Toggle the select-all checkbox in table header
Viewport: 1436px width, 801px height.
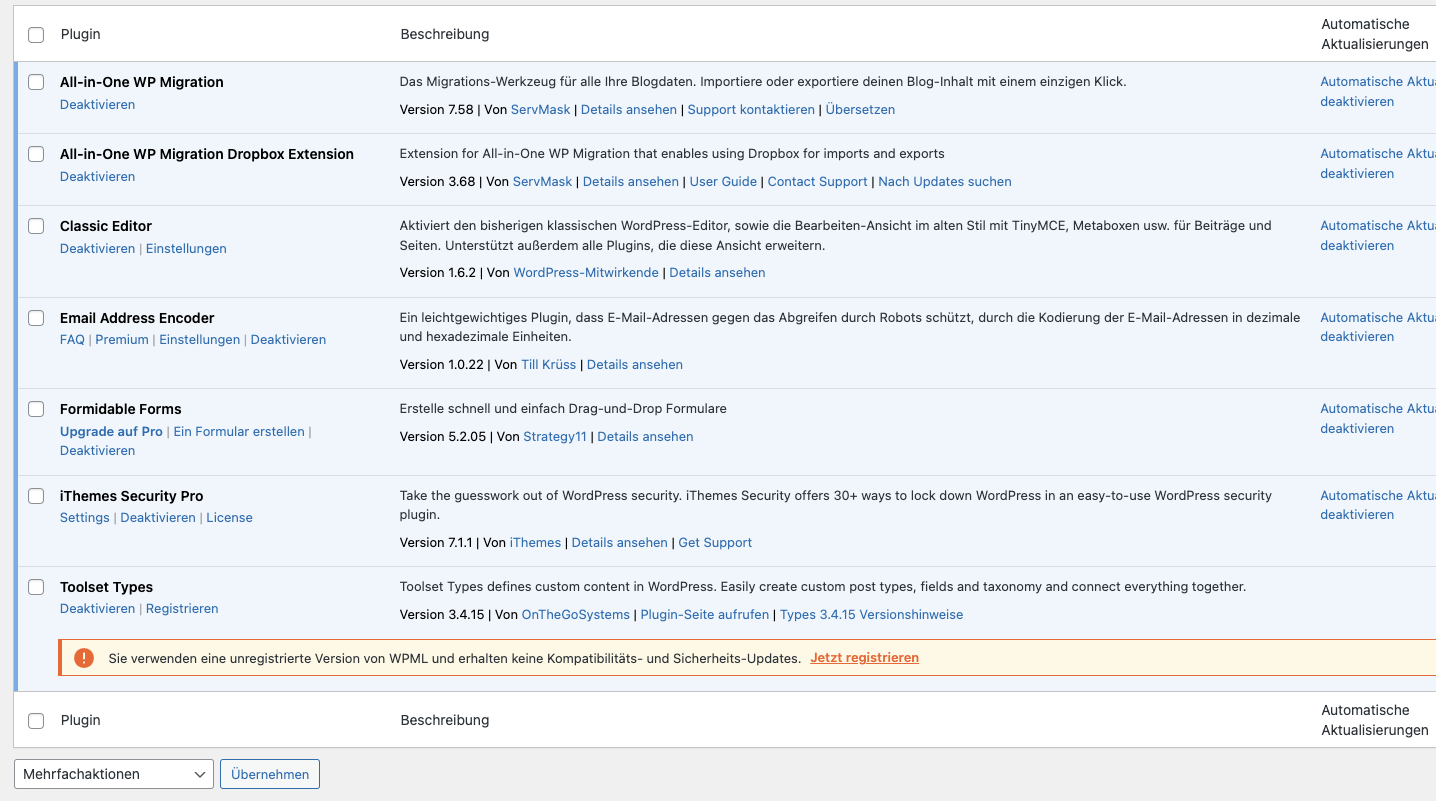point(36,35)
